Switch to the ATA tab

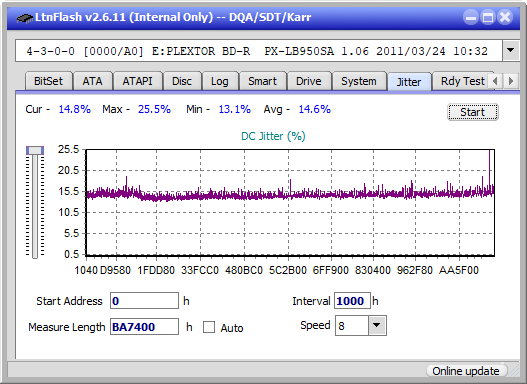pos(92,81)
